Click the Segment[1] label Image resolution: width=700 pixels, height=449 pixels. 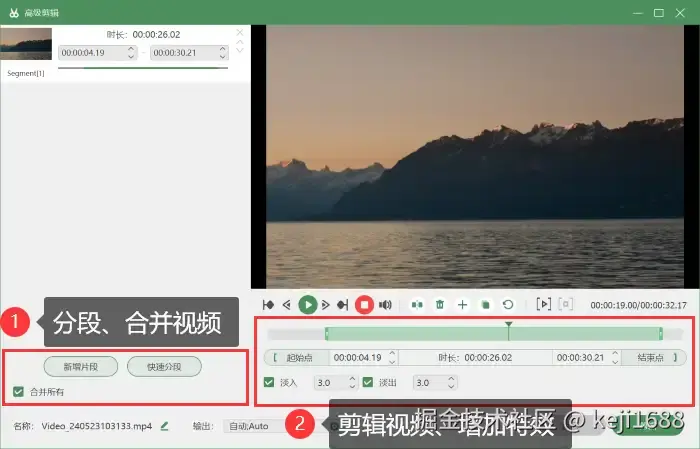pos(26,73)
